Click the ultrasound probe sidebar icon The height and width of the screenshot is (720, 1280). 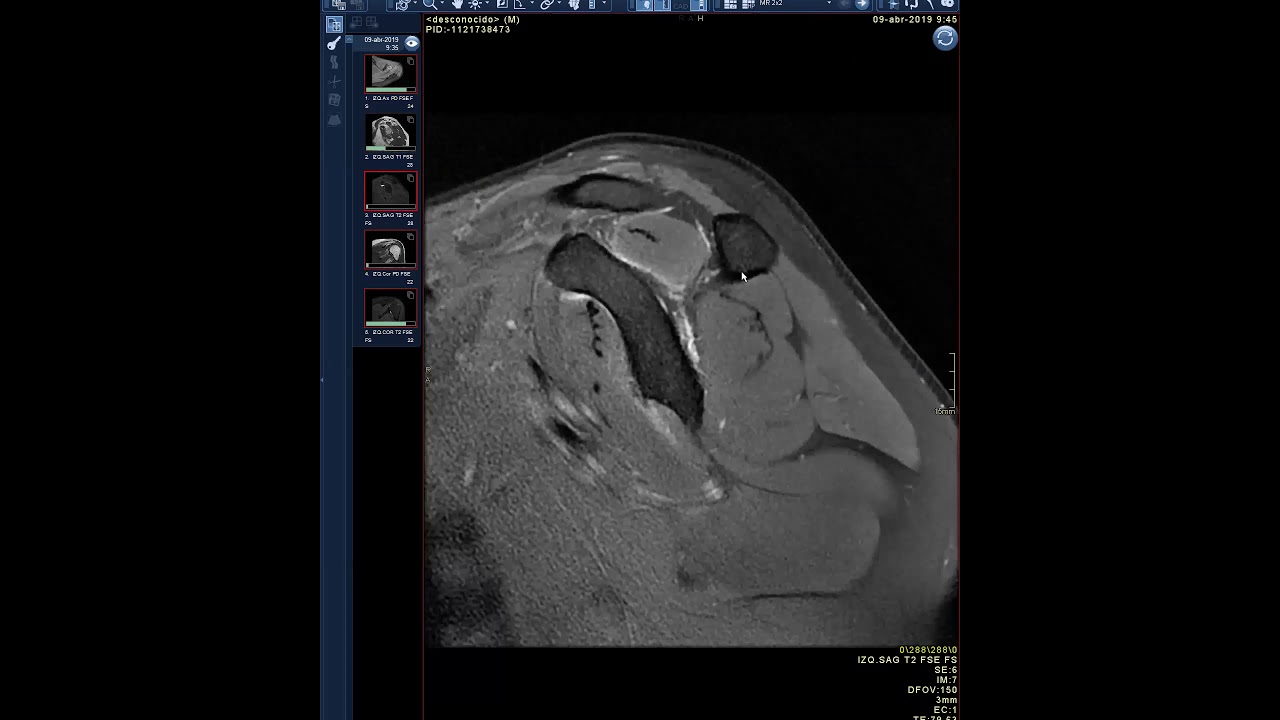pyautogui.click(x=334, y=120)
